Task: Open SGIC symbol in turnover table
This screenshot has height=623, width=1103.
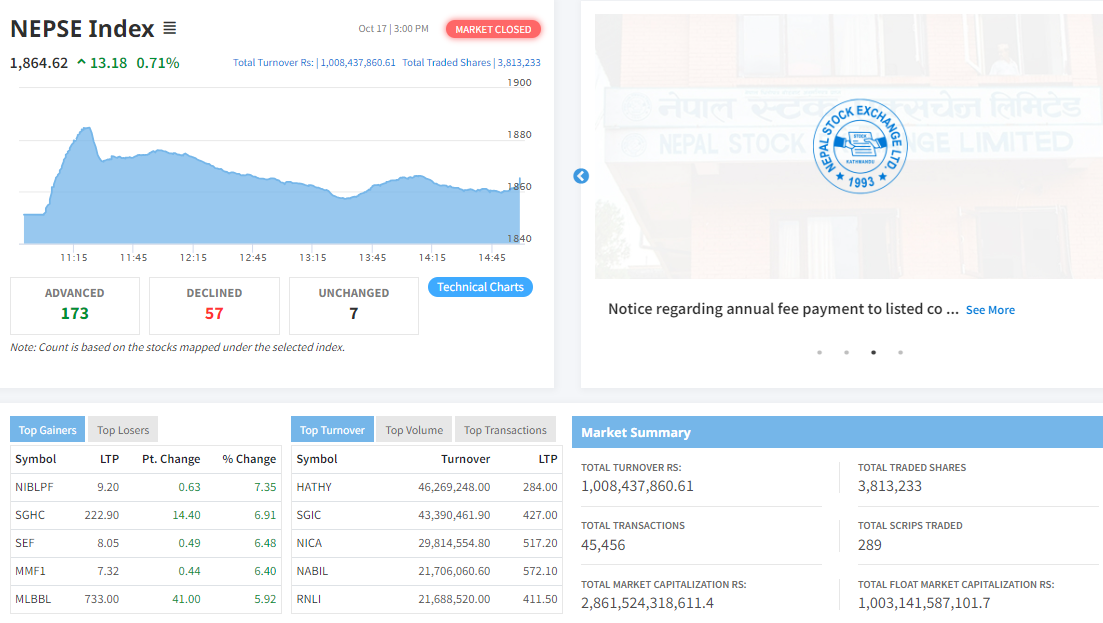Action: click(x=309, y=515)
